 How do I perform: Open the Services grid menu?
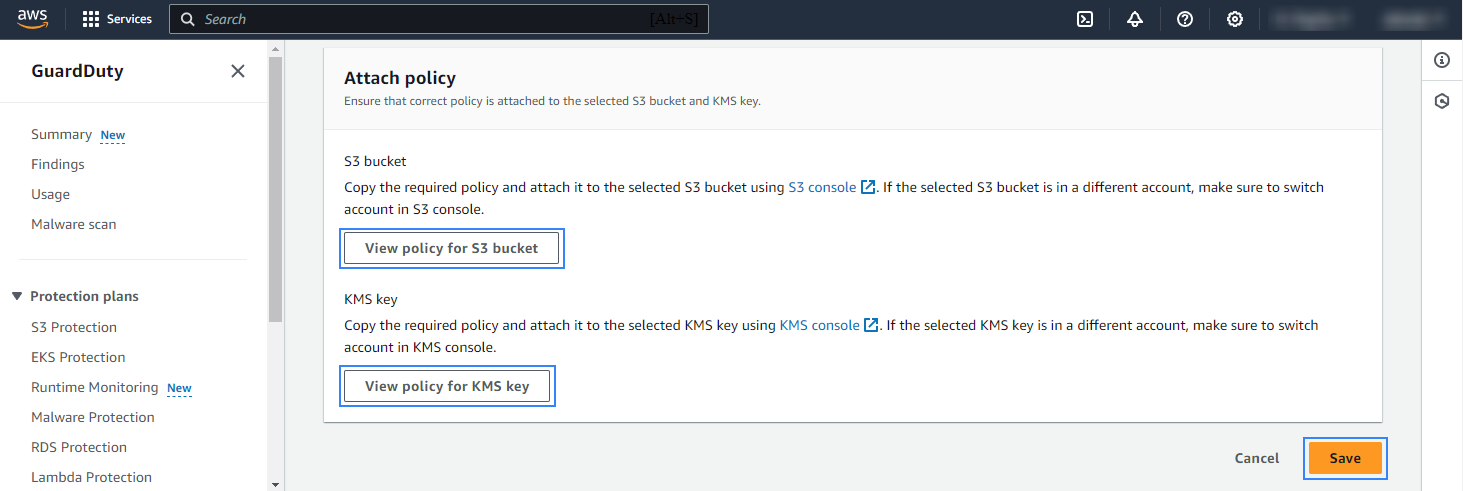point(117,19)
